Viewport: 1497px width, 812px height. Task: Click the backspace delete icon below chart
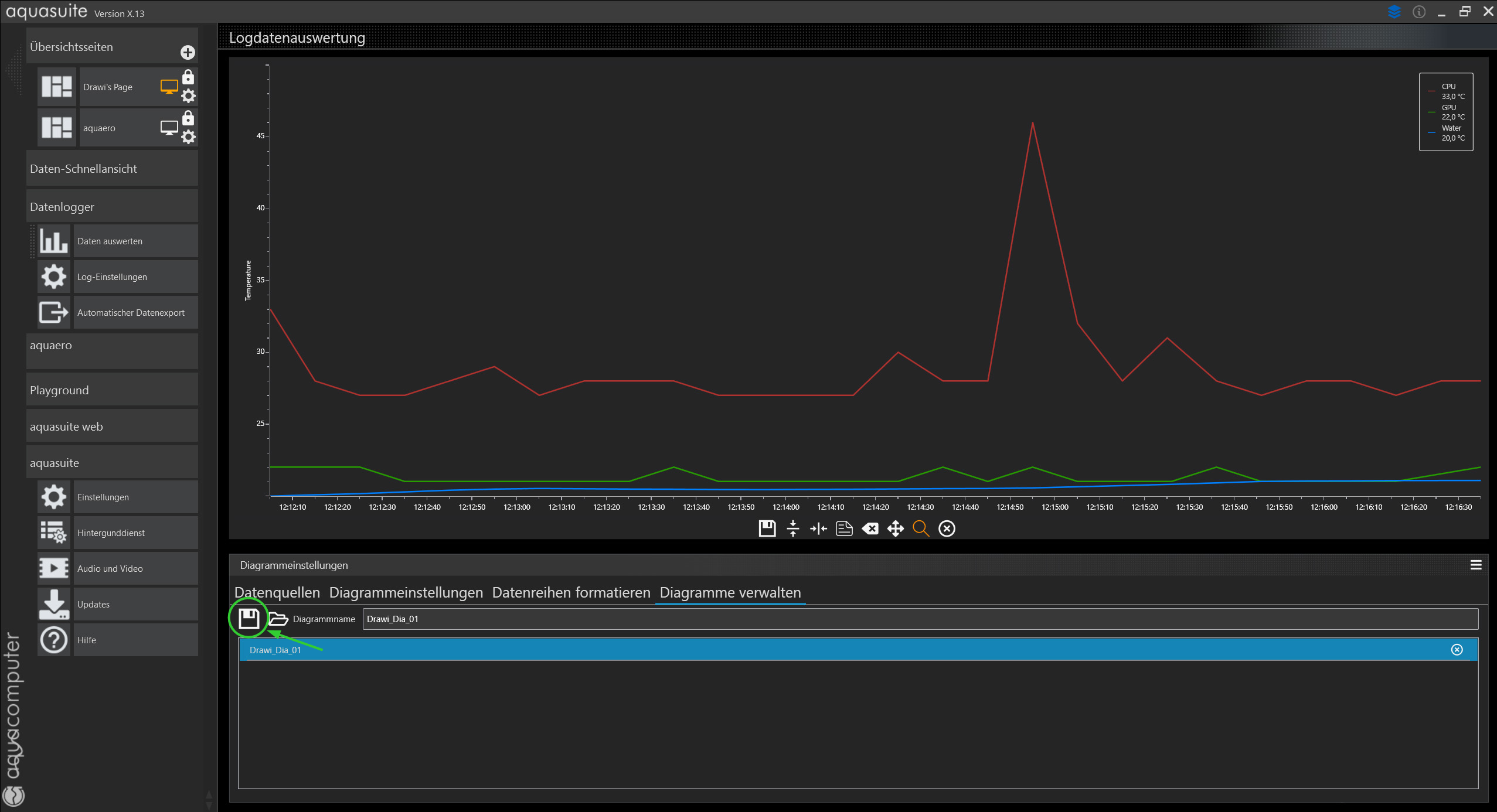click(870, 528)
